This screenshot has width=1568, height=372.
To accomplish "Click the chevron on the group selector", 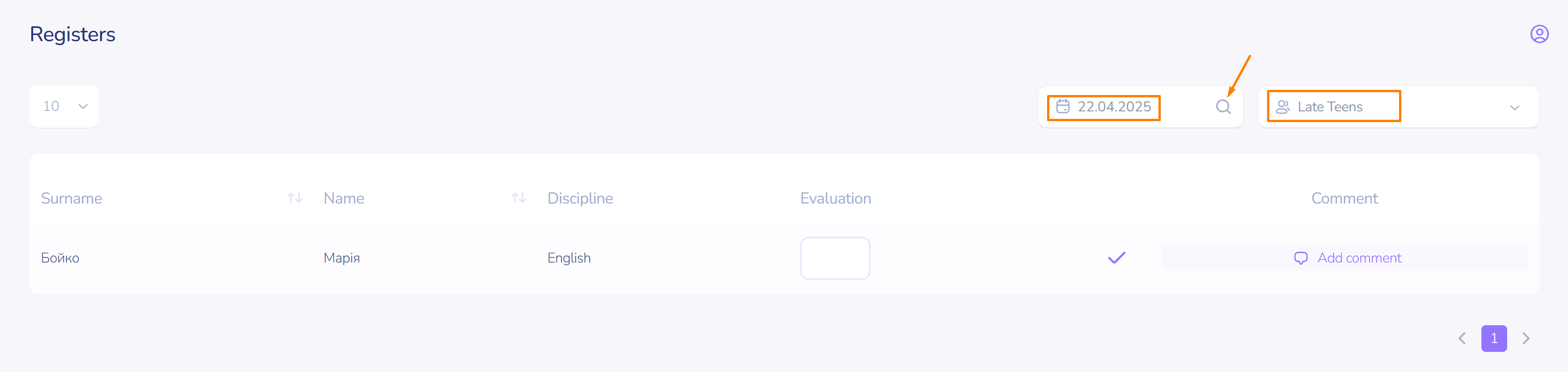I will [x=1515, y=108].
